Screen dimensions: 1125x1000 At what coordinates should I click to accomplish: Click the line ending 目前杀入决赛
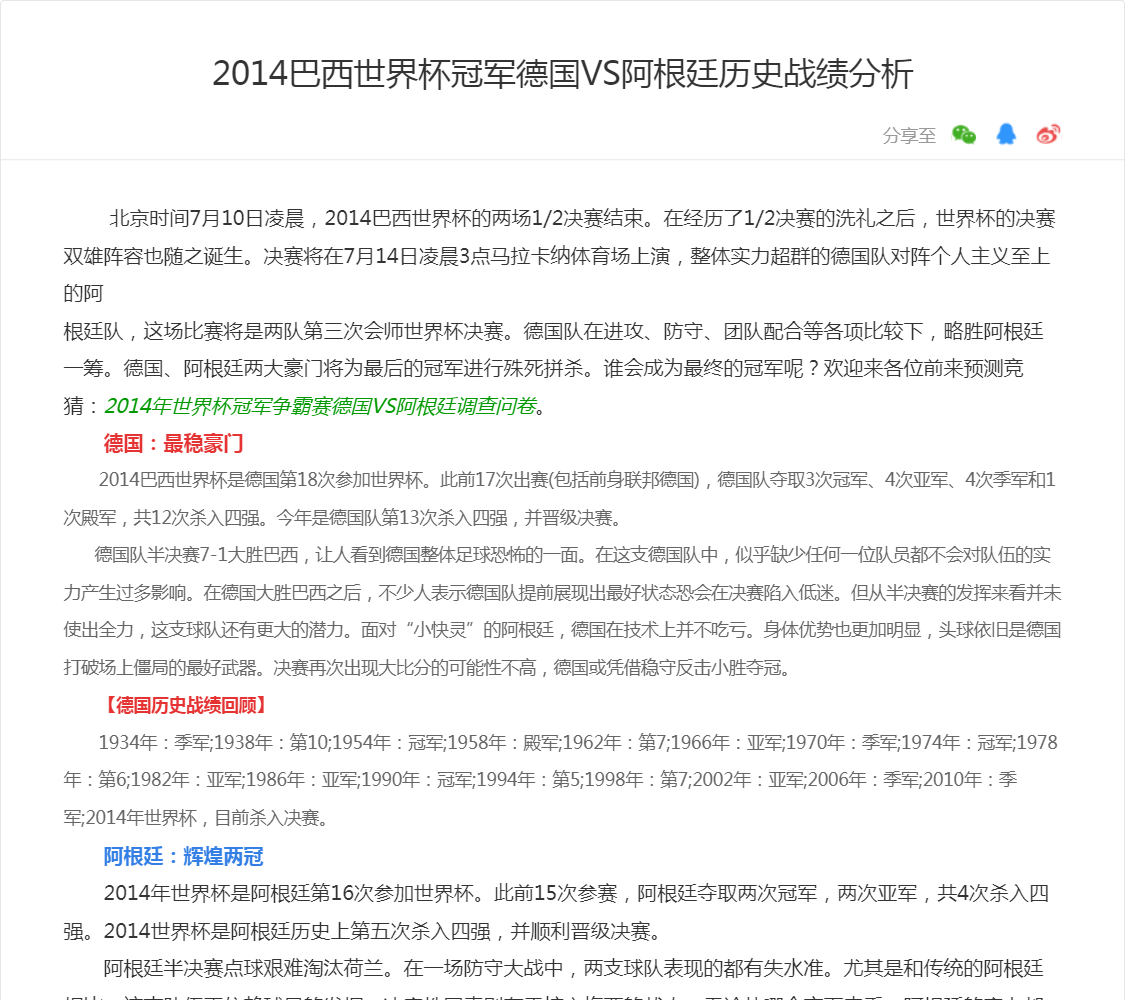(193, 818)
